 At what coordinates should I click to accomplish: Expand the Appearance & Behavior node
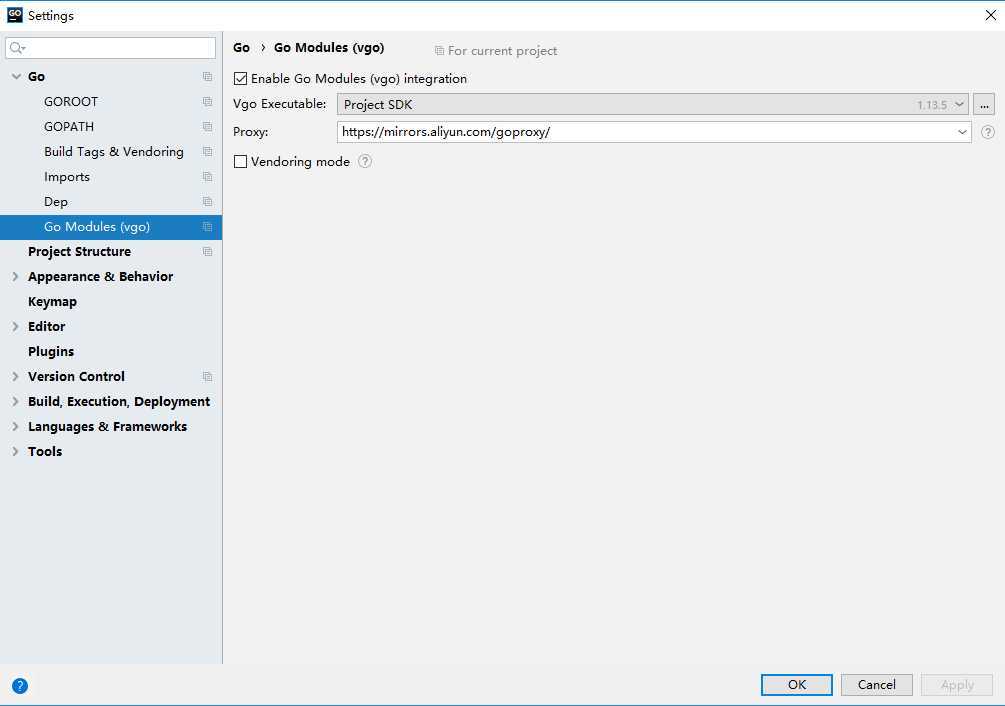click(15, 276)
